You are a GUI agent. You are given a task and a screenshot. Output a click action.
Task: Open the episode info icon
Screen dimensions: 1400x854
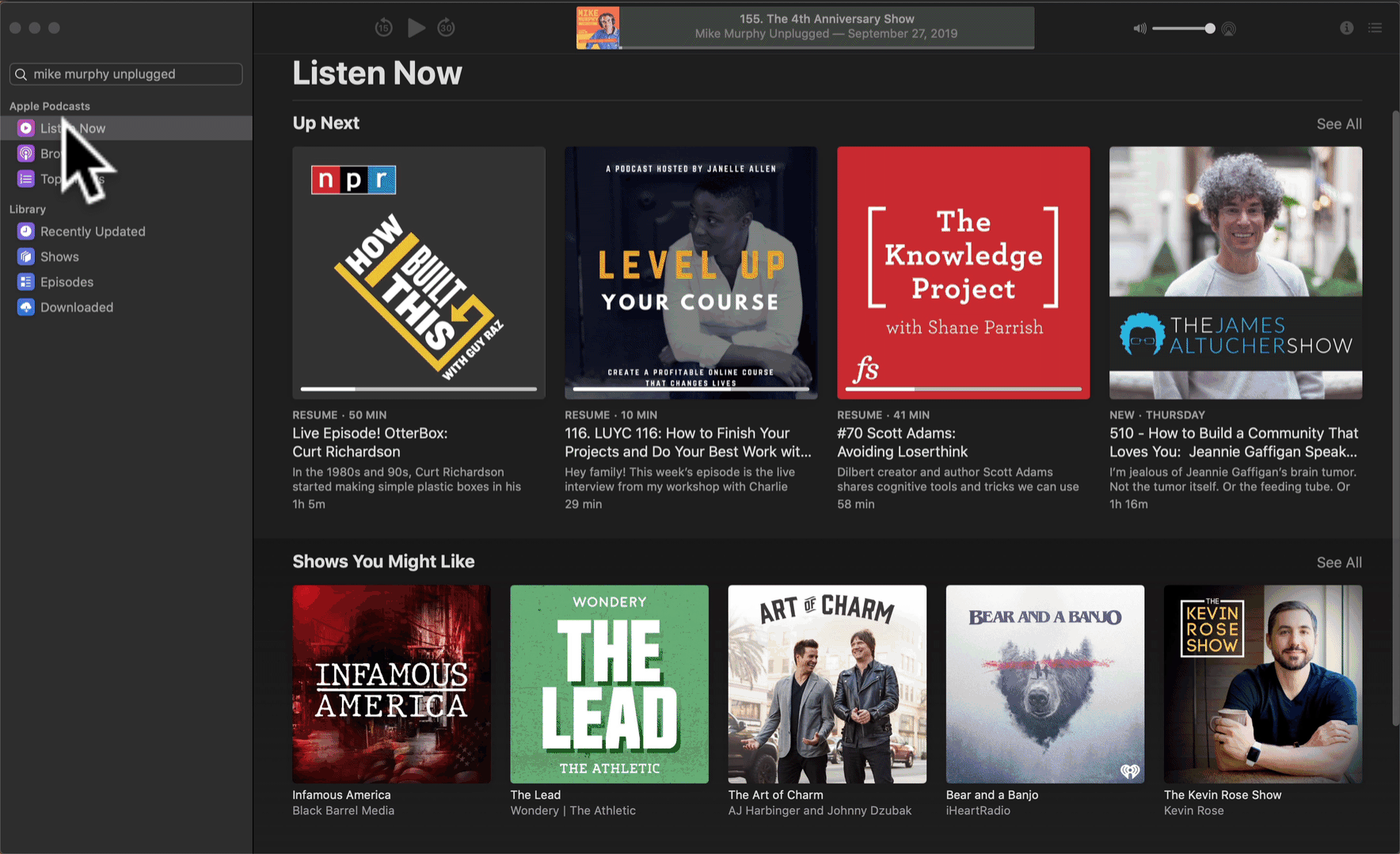pyautogui.click(x=1346, y=28)
